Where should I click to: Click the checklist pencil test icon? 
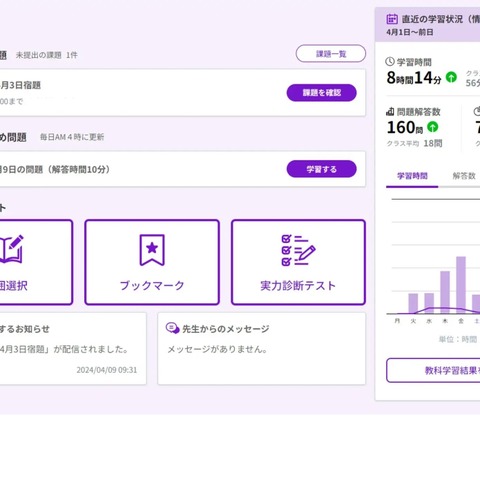tap(298, 250)
